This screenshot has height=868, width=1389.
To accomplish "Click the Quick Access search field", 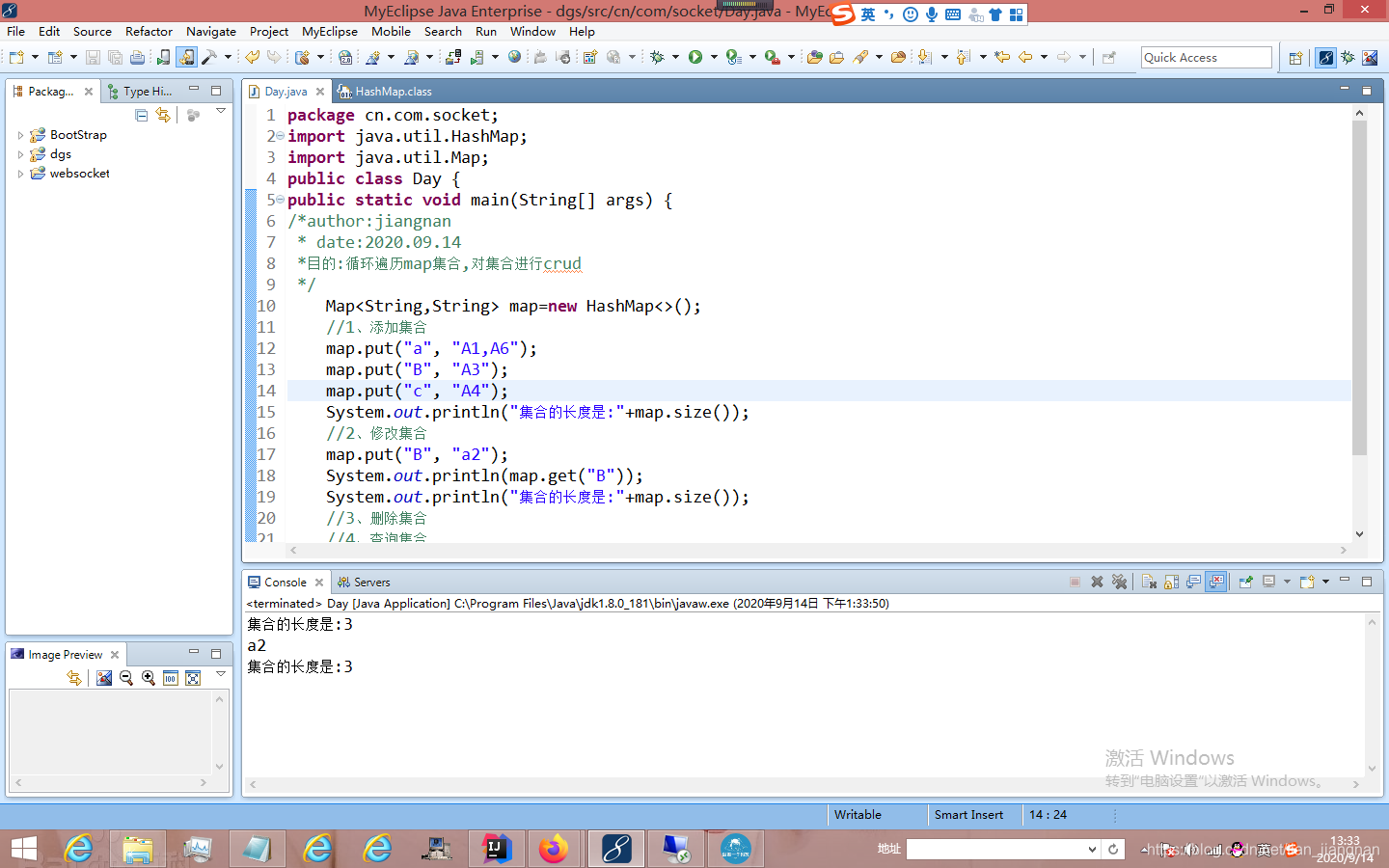I will (x=1206, y=57).
